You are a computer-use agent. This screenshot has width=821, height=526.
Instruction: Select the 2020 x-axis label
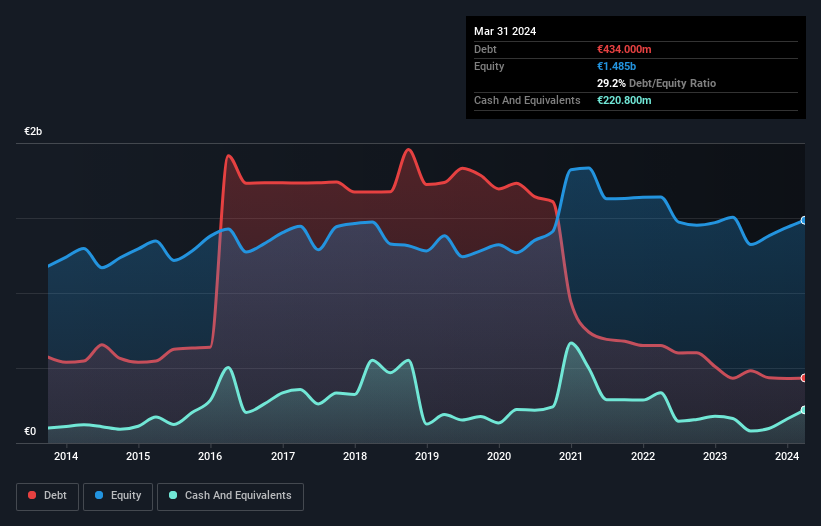pyautogui.click(x=499, y=456)
